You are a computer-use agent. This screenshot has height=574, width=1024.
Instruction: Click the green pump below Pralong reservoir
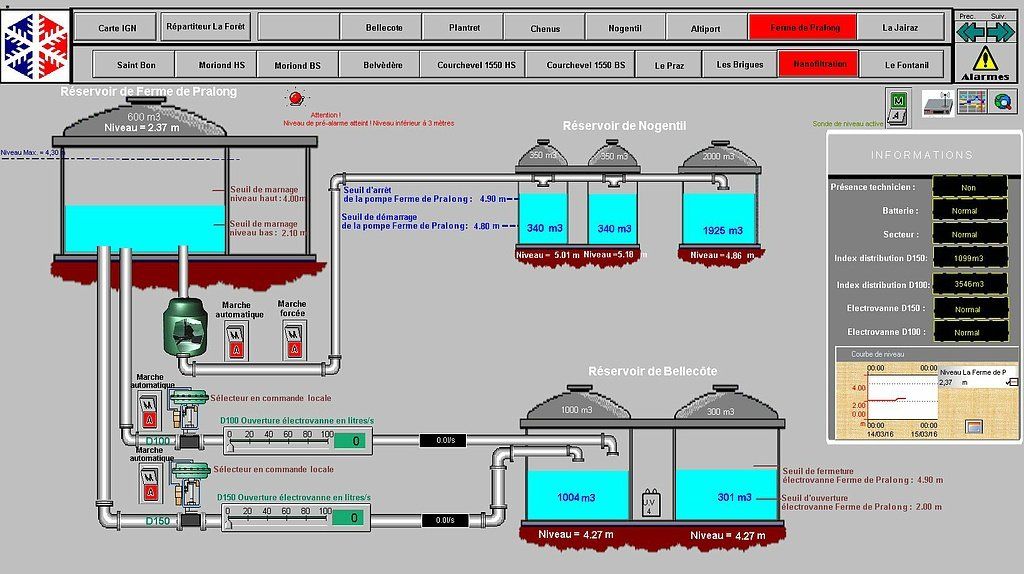tap(184, 328)
